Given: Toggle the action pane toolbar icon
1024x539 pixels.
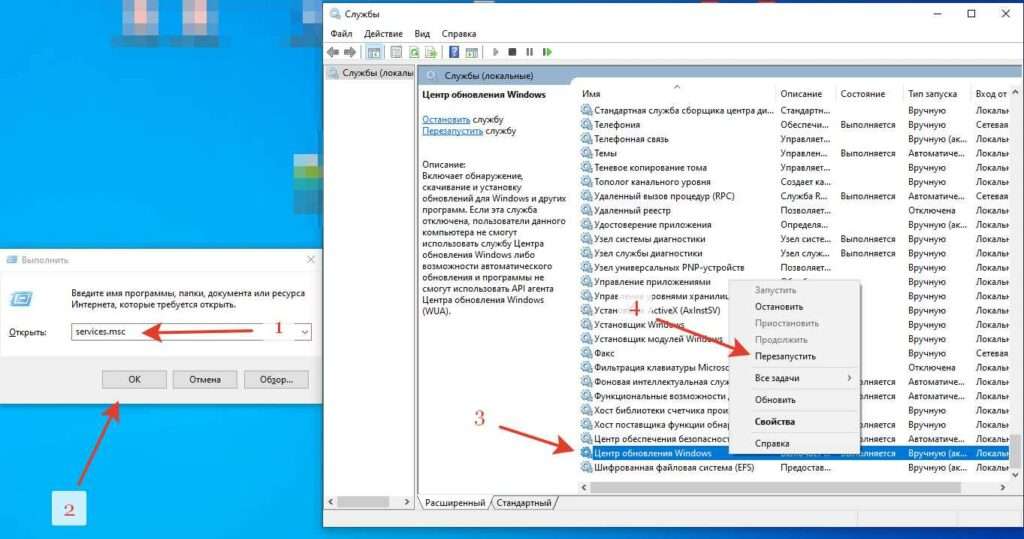Looking at the screenshot, I should click(472, 52).
